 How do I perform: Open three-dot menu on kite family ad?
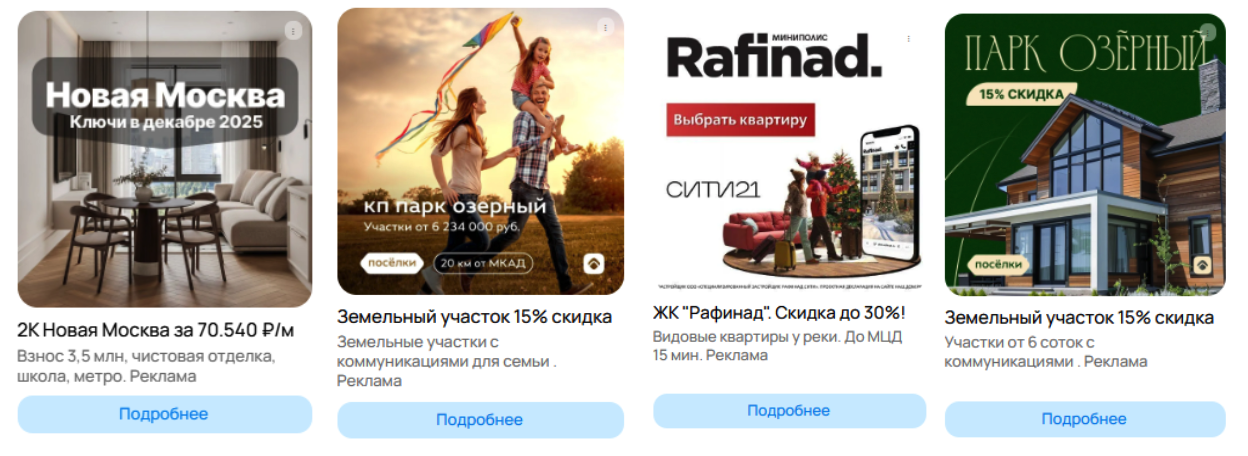click(604, 27)
